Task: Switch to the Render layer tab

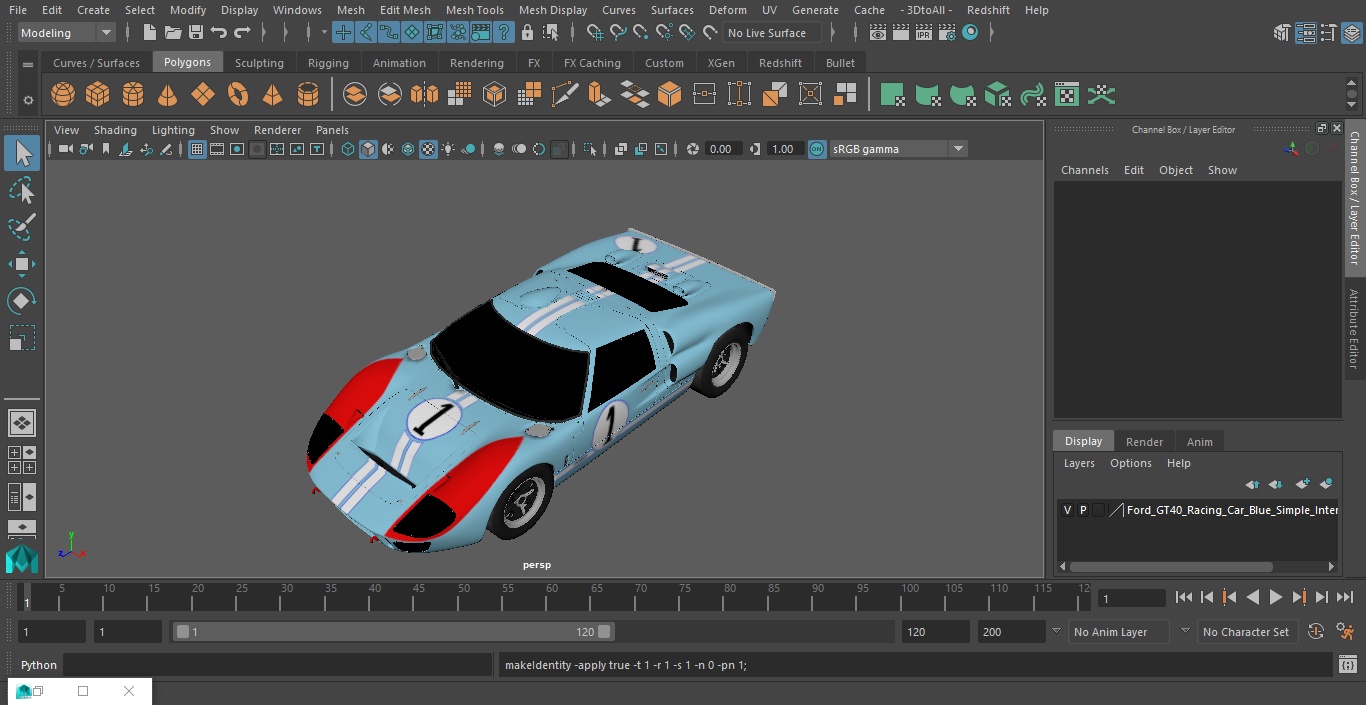Action: click(1144, 442)
